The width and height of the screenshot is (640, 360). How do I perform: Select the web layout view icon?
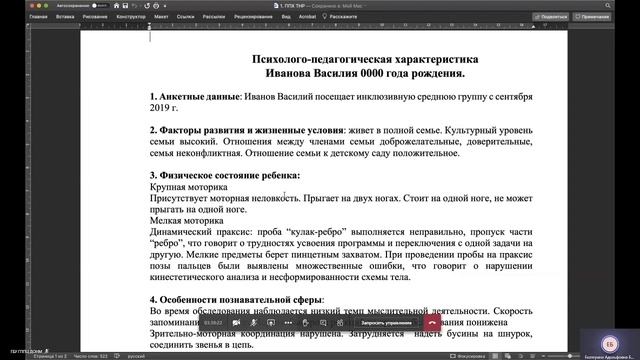508,356
